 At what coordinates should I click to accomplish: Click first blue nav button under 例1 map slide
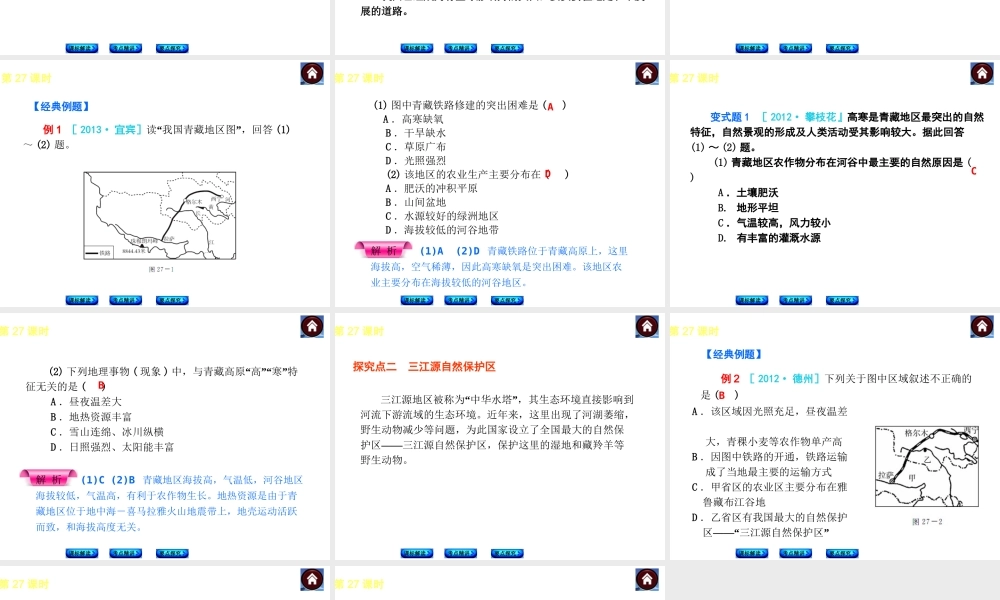coord(82,300)
